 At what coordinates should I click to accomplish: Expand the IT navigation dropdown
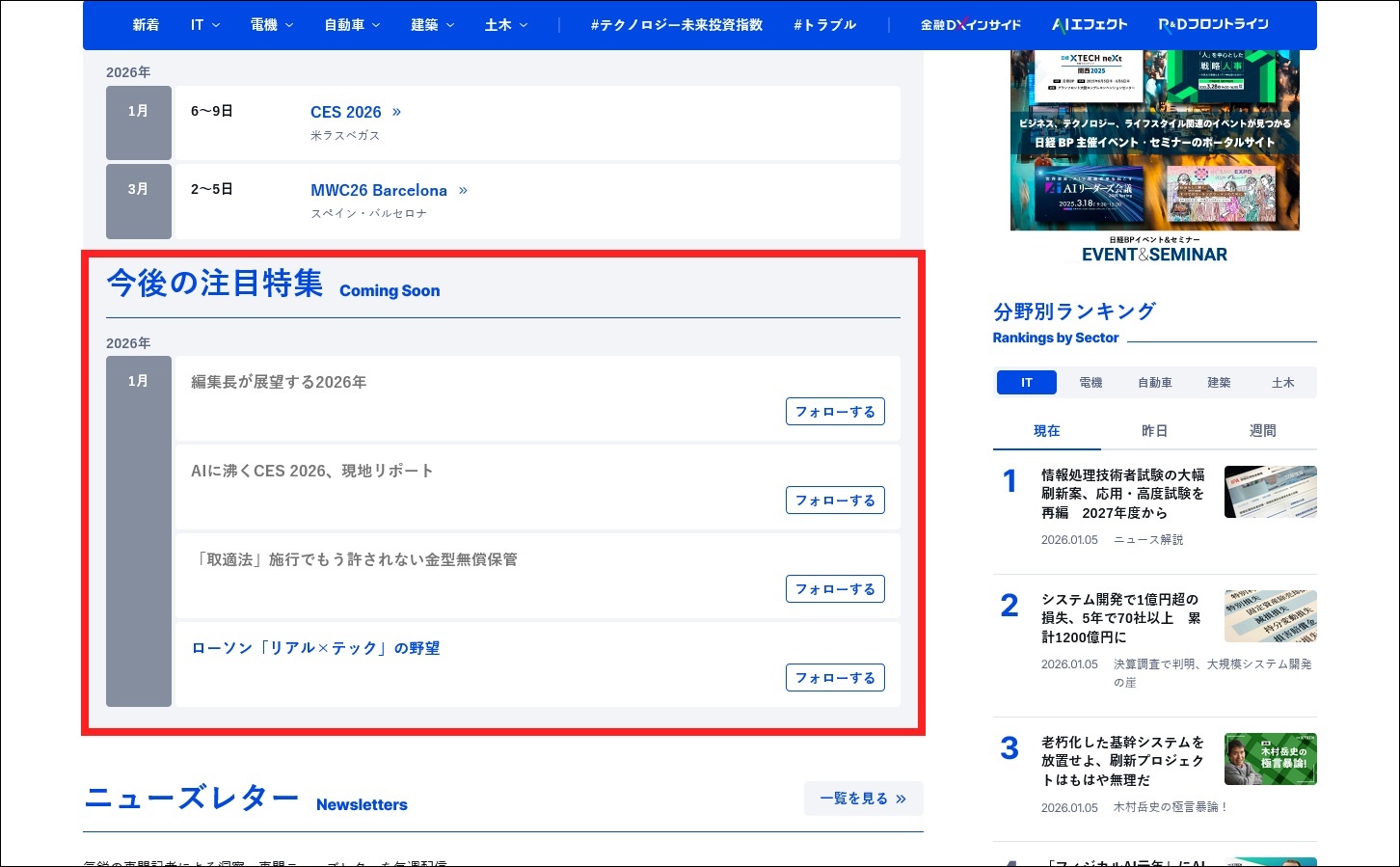pyautogui.click(x=203, y=25)
